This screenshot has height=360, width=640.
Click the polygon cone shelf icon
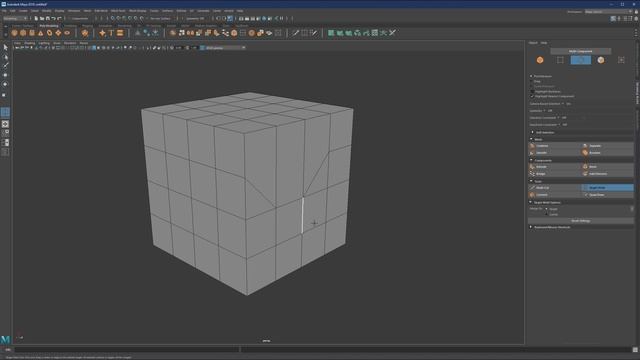[41, 33]
